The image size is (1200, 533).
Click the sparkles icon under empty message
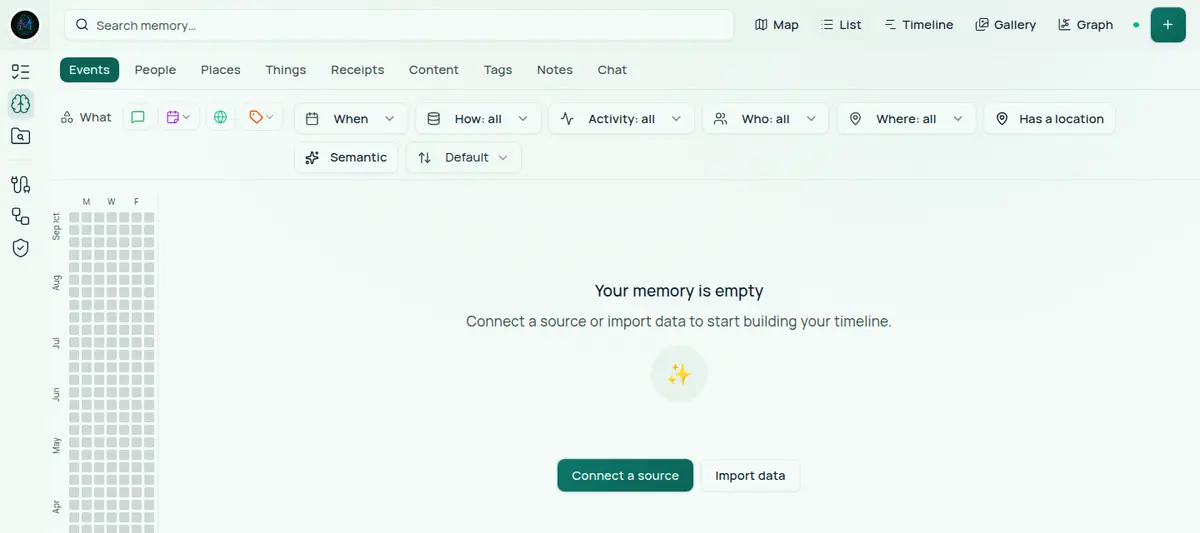pyautogui.click(x=679, y=374)
